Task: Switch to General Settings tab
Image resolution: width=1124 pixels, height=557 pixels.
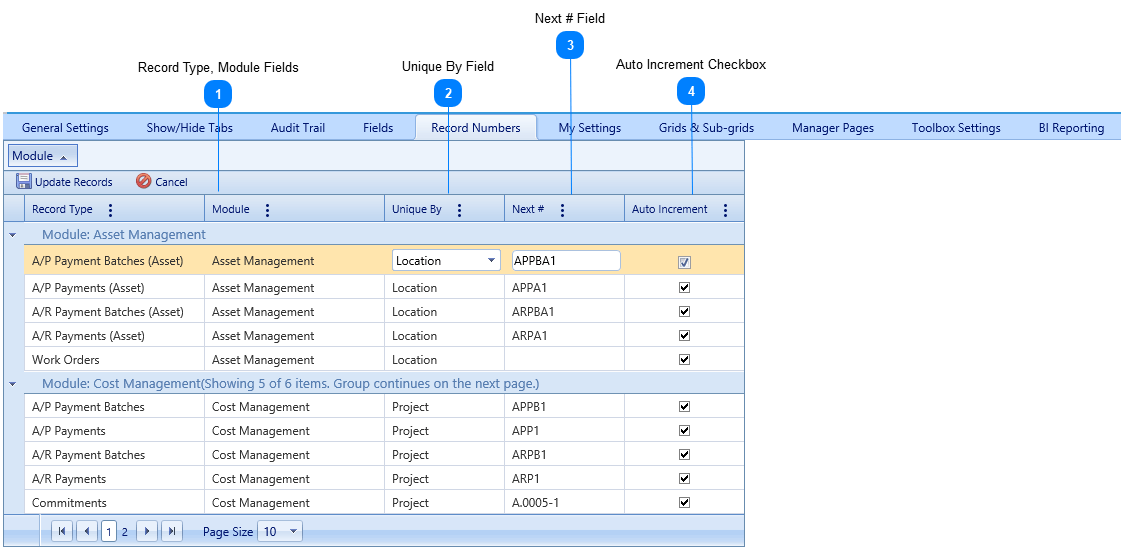Action: click(x=65, y=128)
